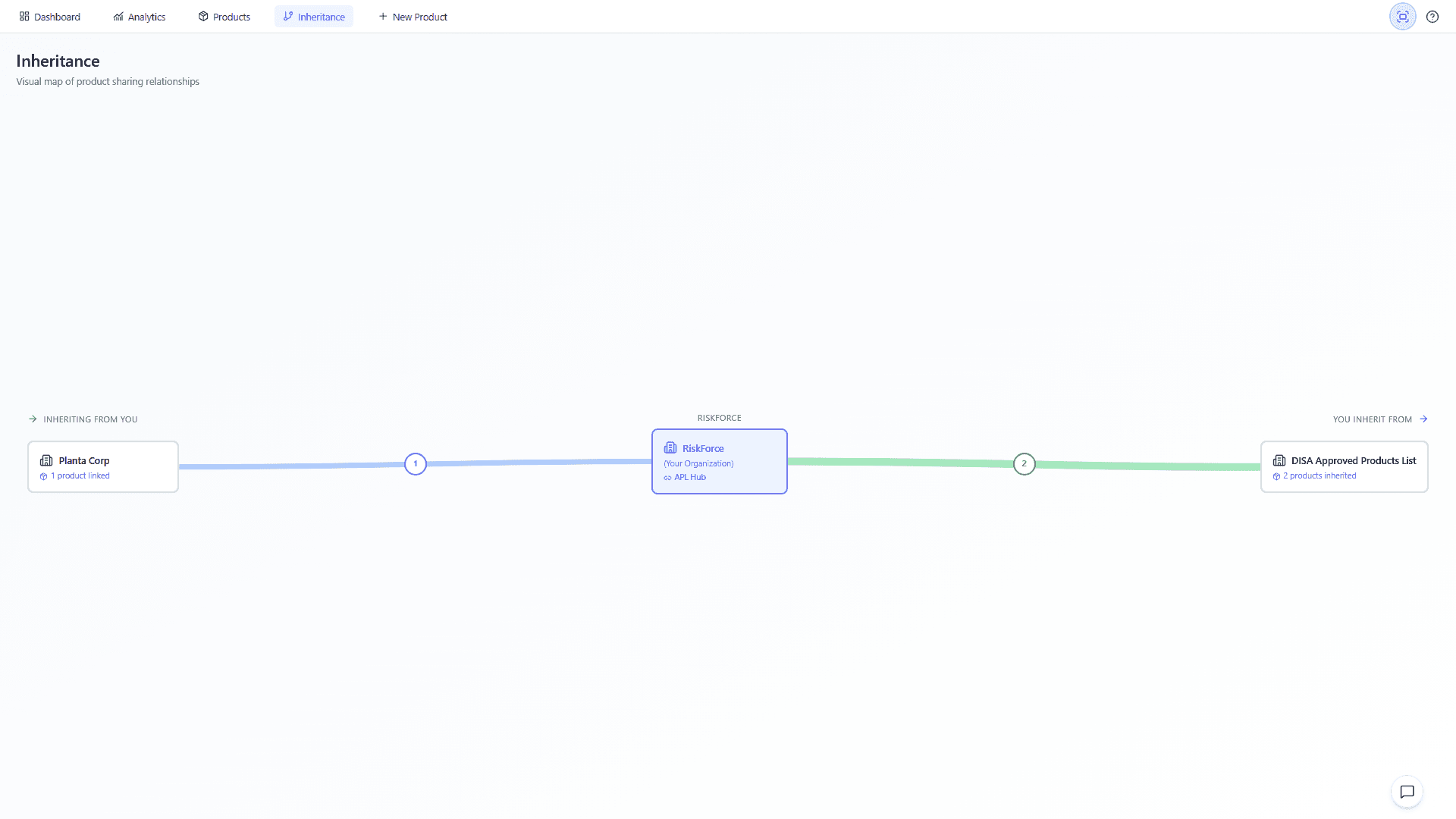
Task: Click the building icon on DISA Approved Products List
Action: click(1279, 460)
